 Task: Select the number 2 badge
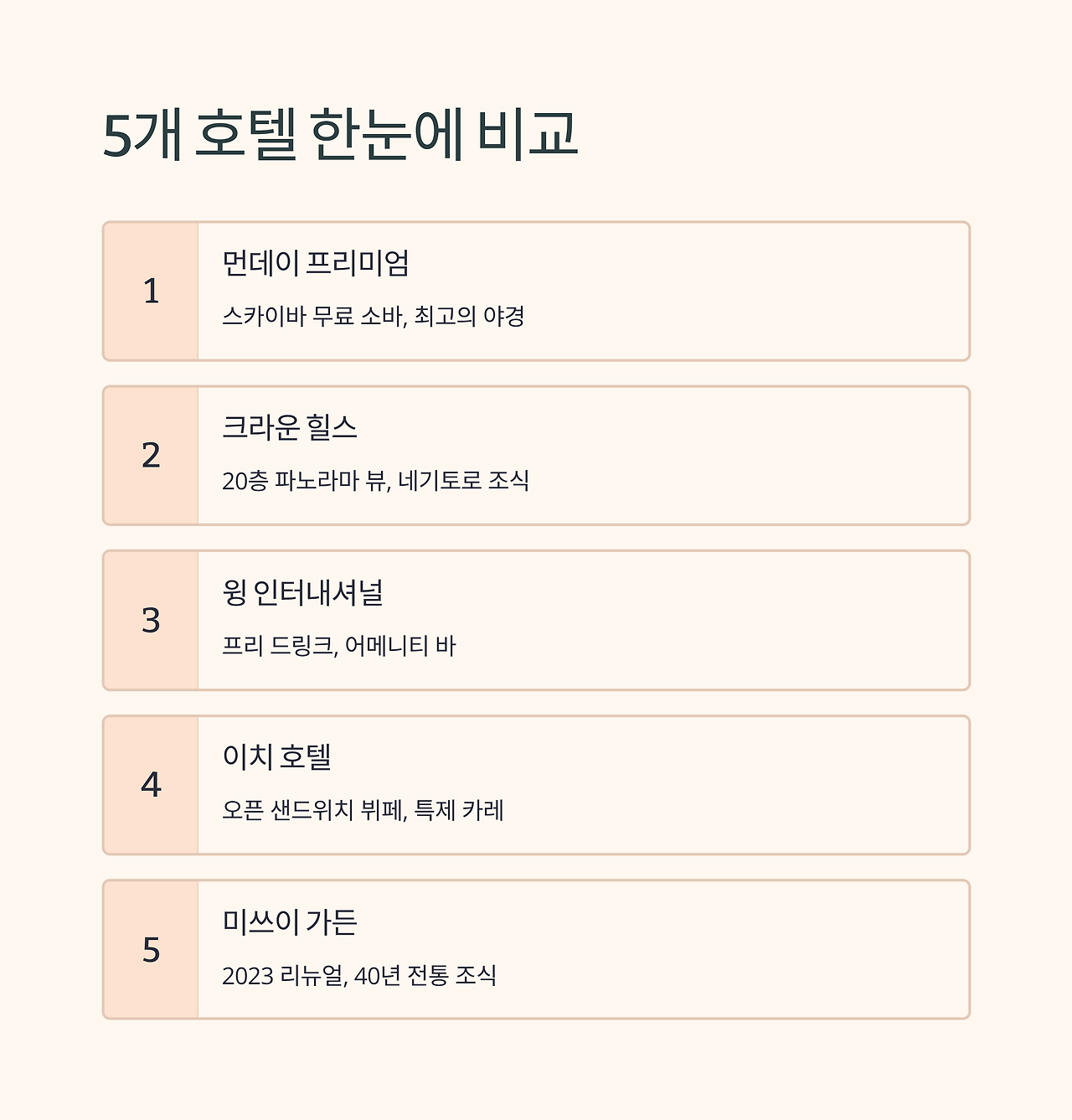[x=151, y=456]
